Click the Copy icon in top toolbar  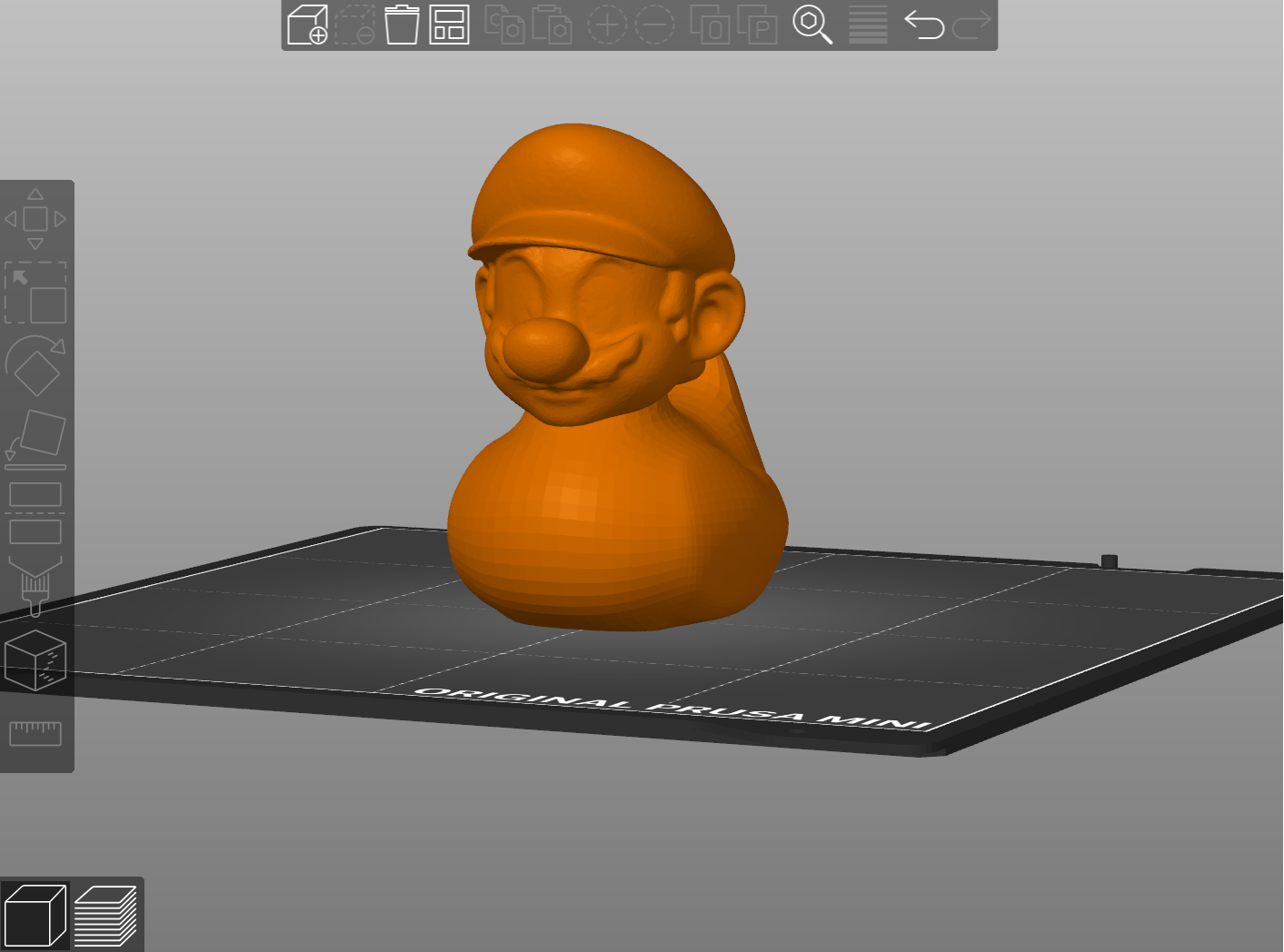504,25
